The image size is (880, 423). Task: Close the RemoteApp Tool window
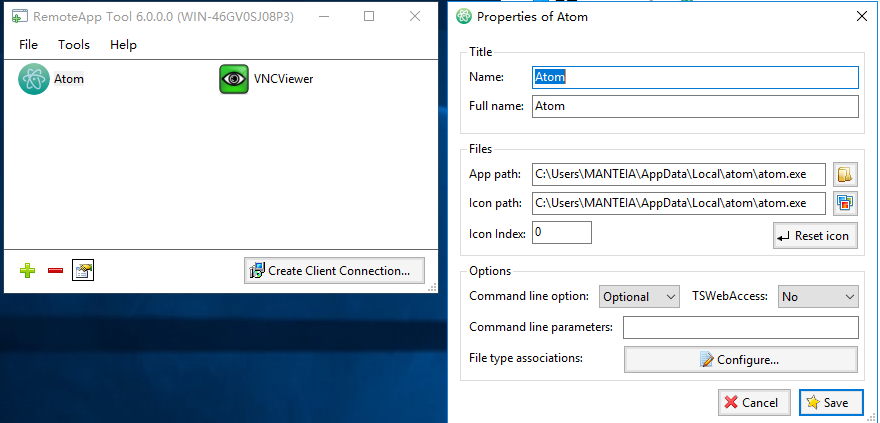tap(415, 16)
